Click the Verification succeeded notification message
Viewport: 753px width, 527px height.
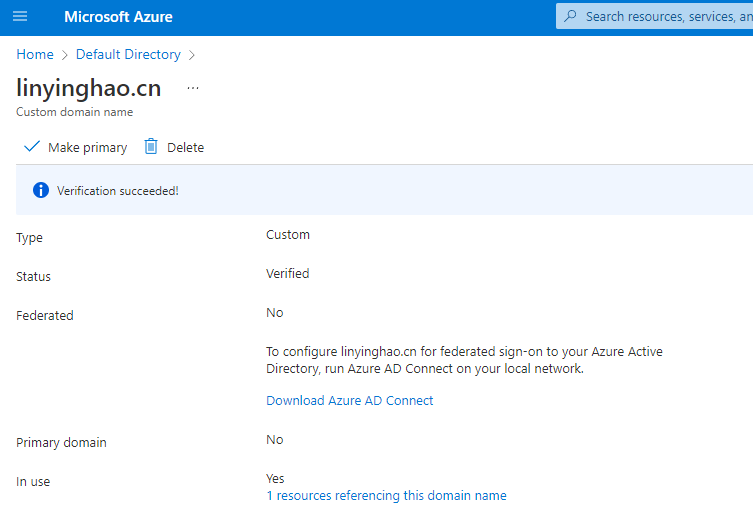click(x=118, y=190)
